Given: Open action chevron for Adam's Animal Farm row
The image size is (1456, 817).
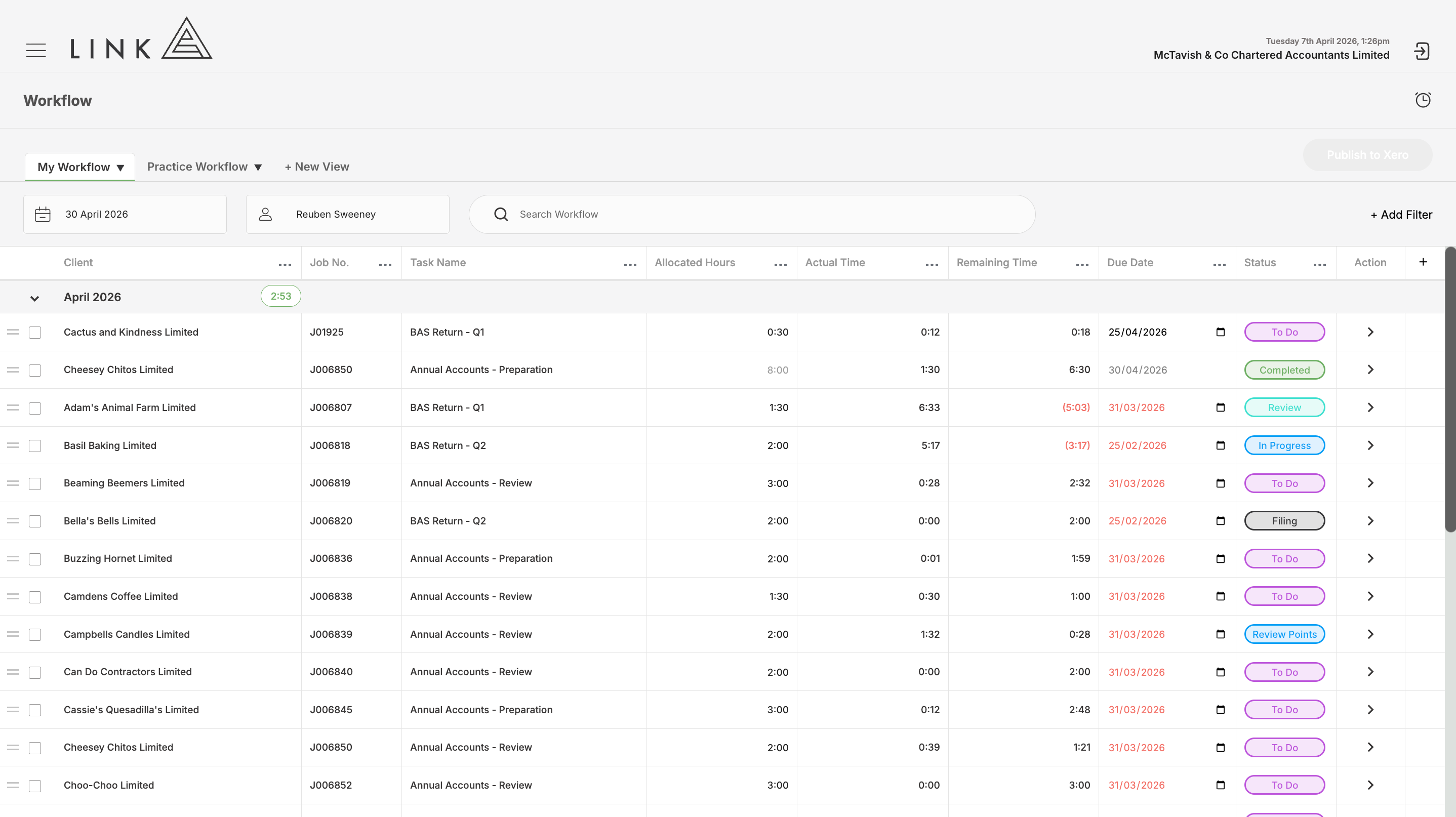Looking at the screenshot, I should pos(1370,407).
